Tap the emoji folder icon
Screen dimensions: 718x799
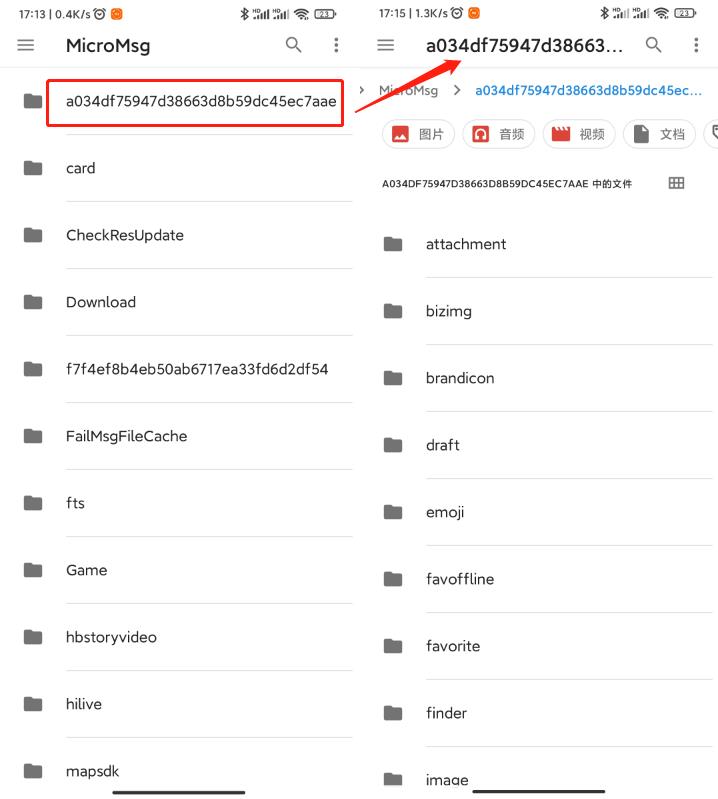393,512
